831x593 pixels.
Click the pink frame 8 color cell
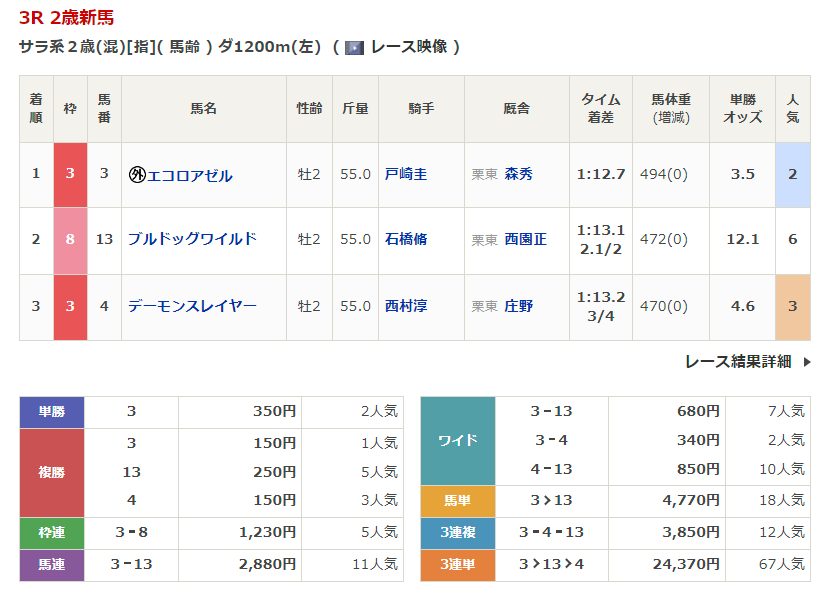click(x=70, y=240)
